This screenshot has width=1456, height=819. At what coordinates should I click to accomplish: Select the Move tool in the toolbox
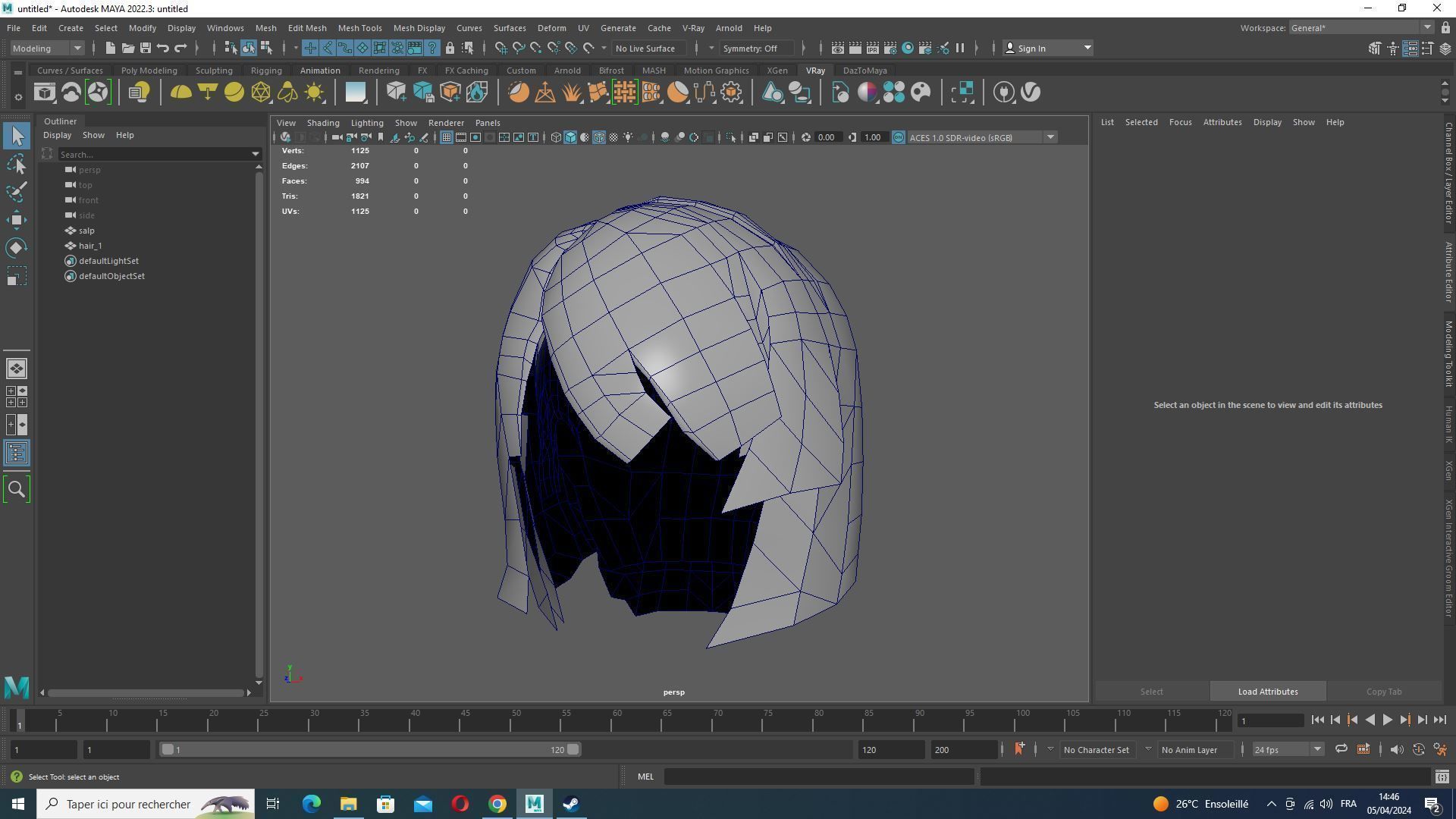coord(17,220)
